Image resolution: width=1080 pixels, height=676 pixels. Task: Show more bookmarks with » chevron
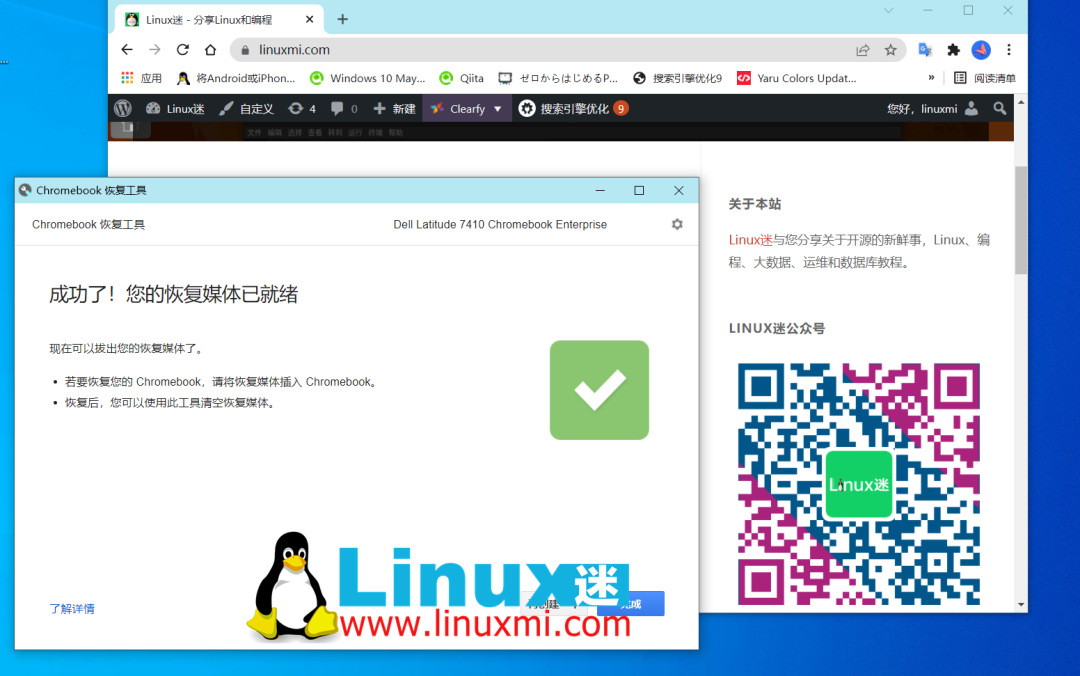[x=931, y=78]
